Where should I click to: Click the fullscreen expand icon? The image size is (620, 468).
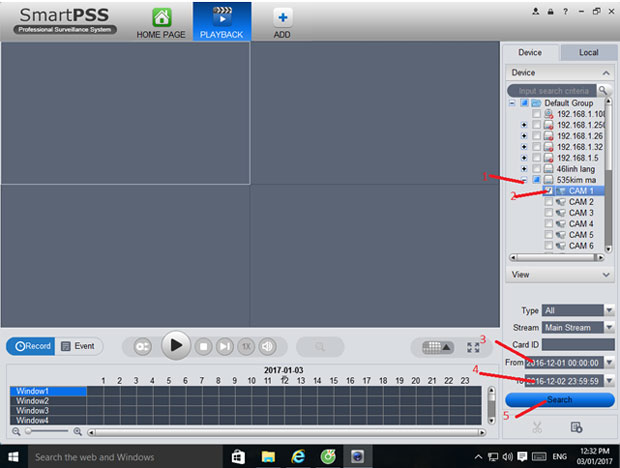tap(473, 347)
